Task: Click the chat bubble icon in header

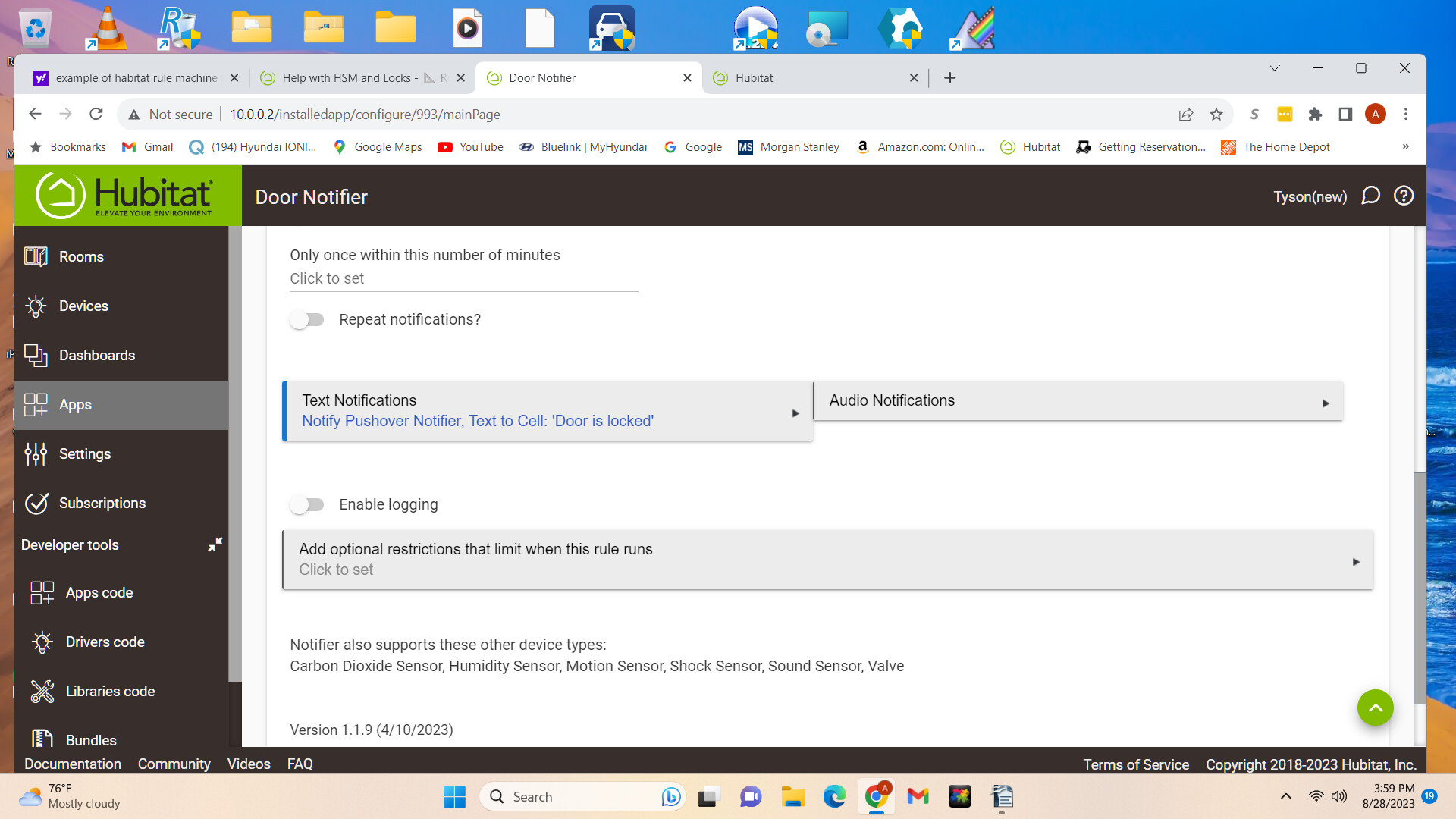Action: pos(1370,196)
